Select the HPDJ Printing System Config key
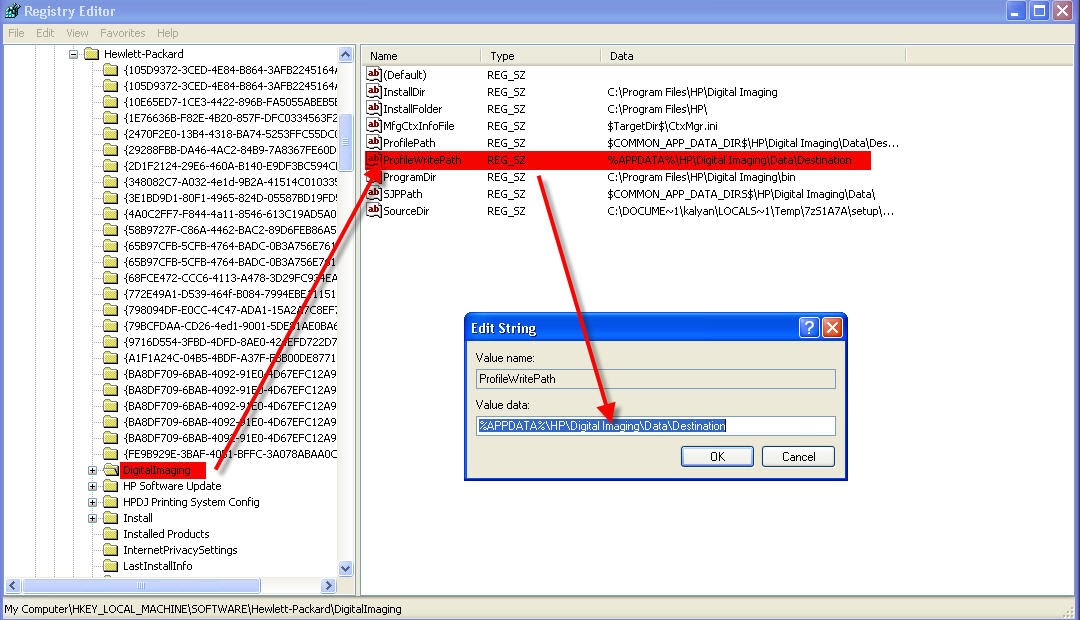 click(191, 502)
